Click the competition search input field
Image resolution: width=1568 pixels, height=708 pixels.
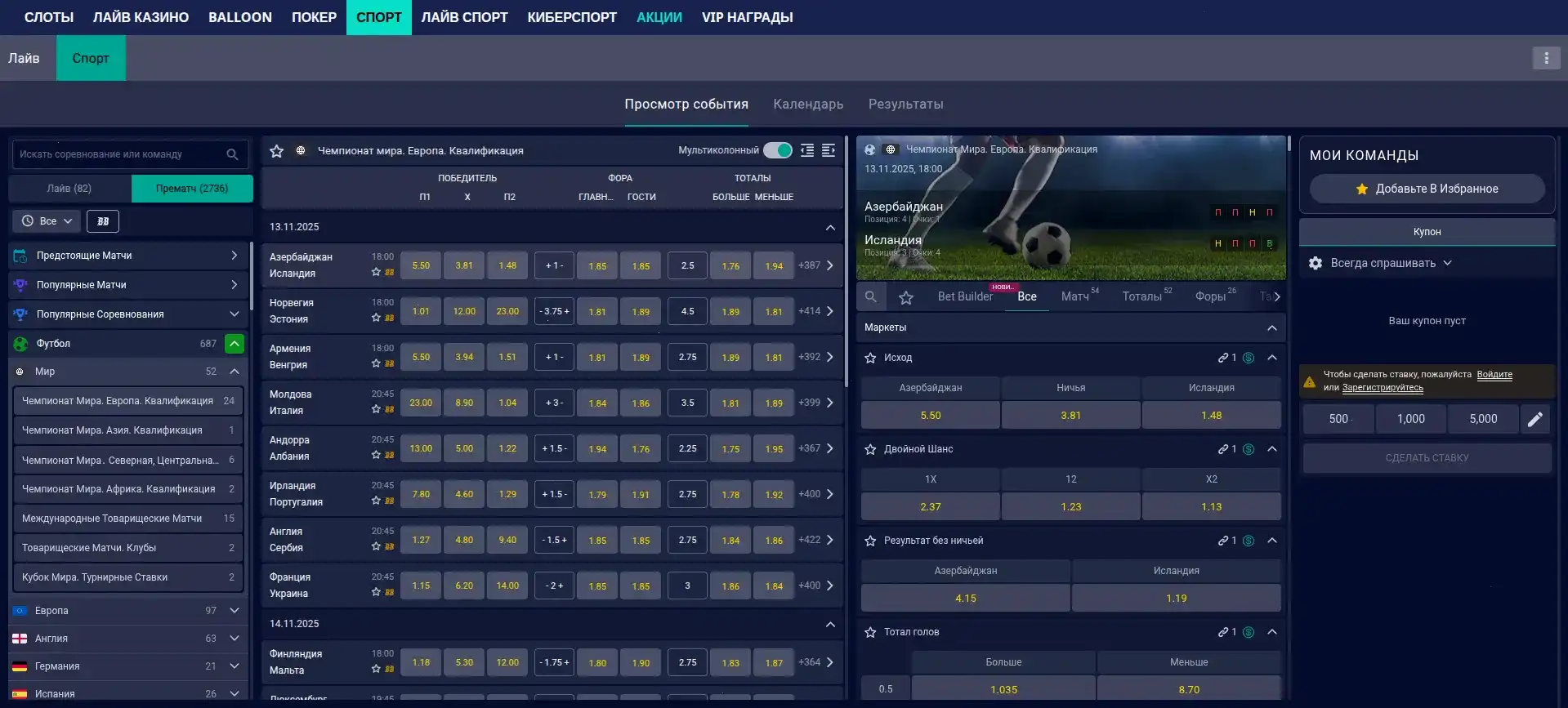click(x=118, y=154)
